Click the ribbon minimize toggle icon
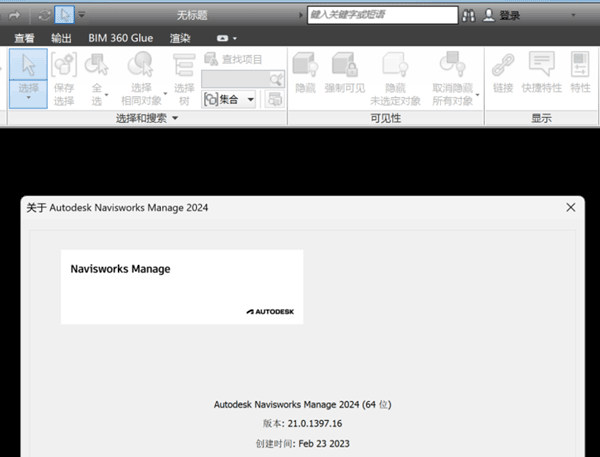Image resolution: width=600 pixels, height=457 pixels. 222,38
